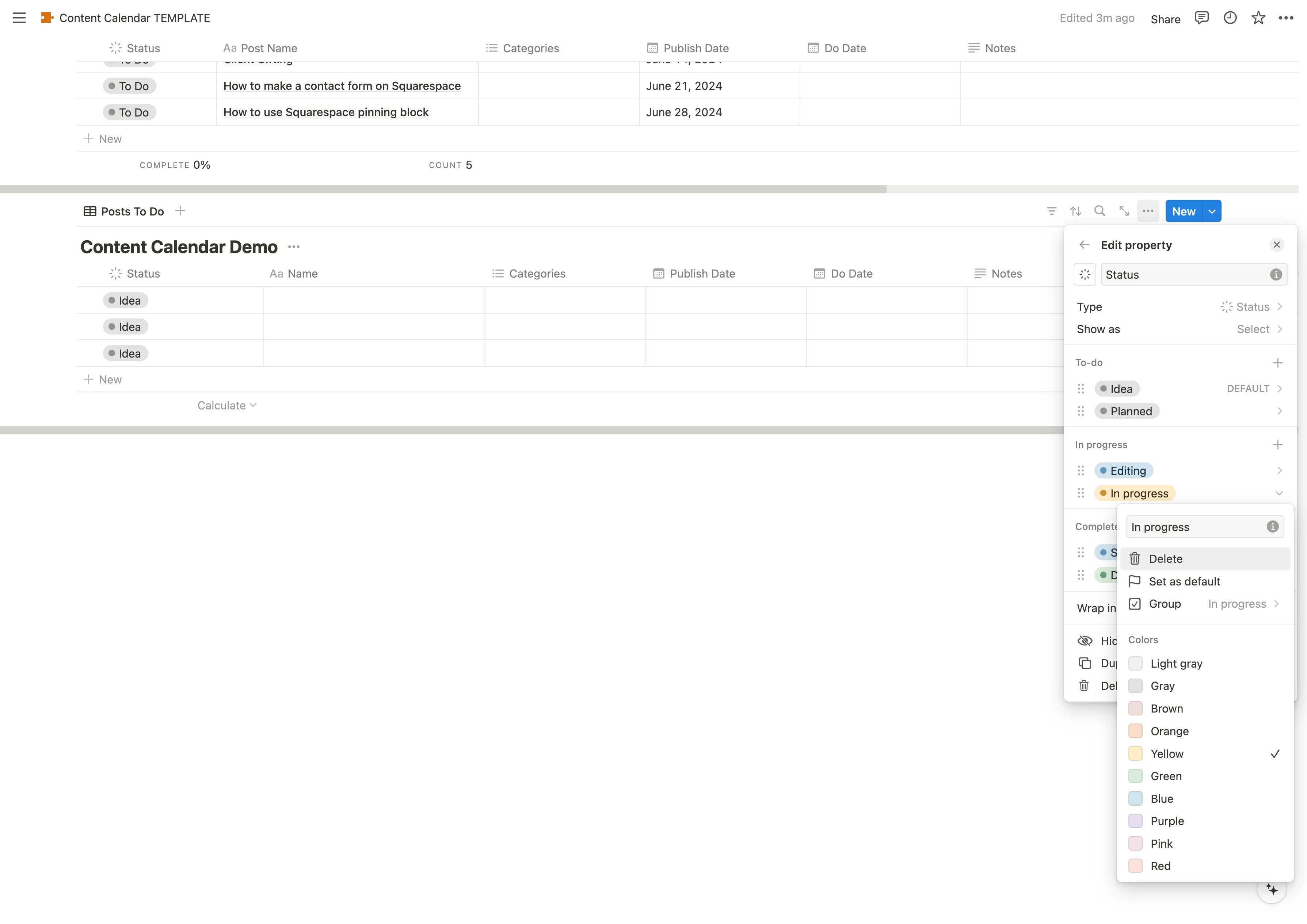Click the Share button
This screenshot has width=1307, height=924.
(1165, 19)
